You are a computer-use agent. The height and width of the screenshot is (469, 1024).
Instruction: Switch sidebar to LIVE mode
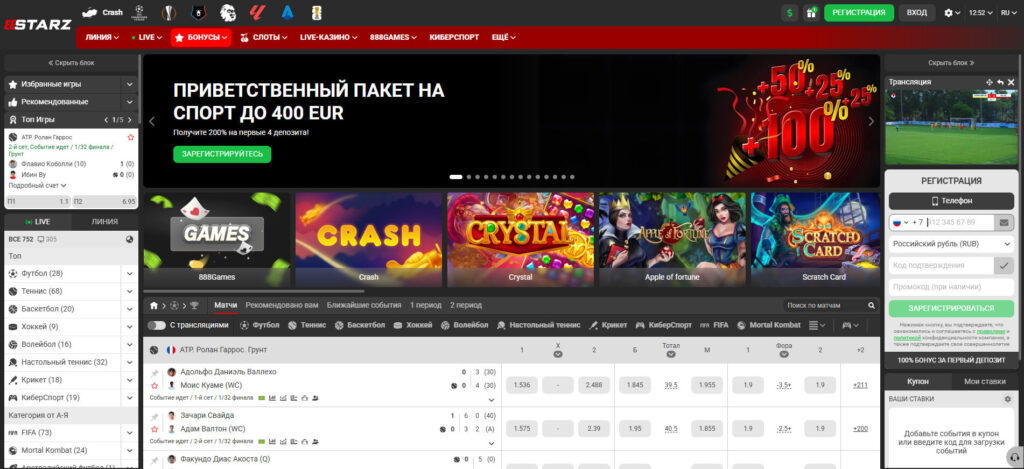pos(37,221)
